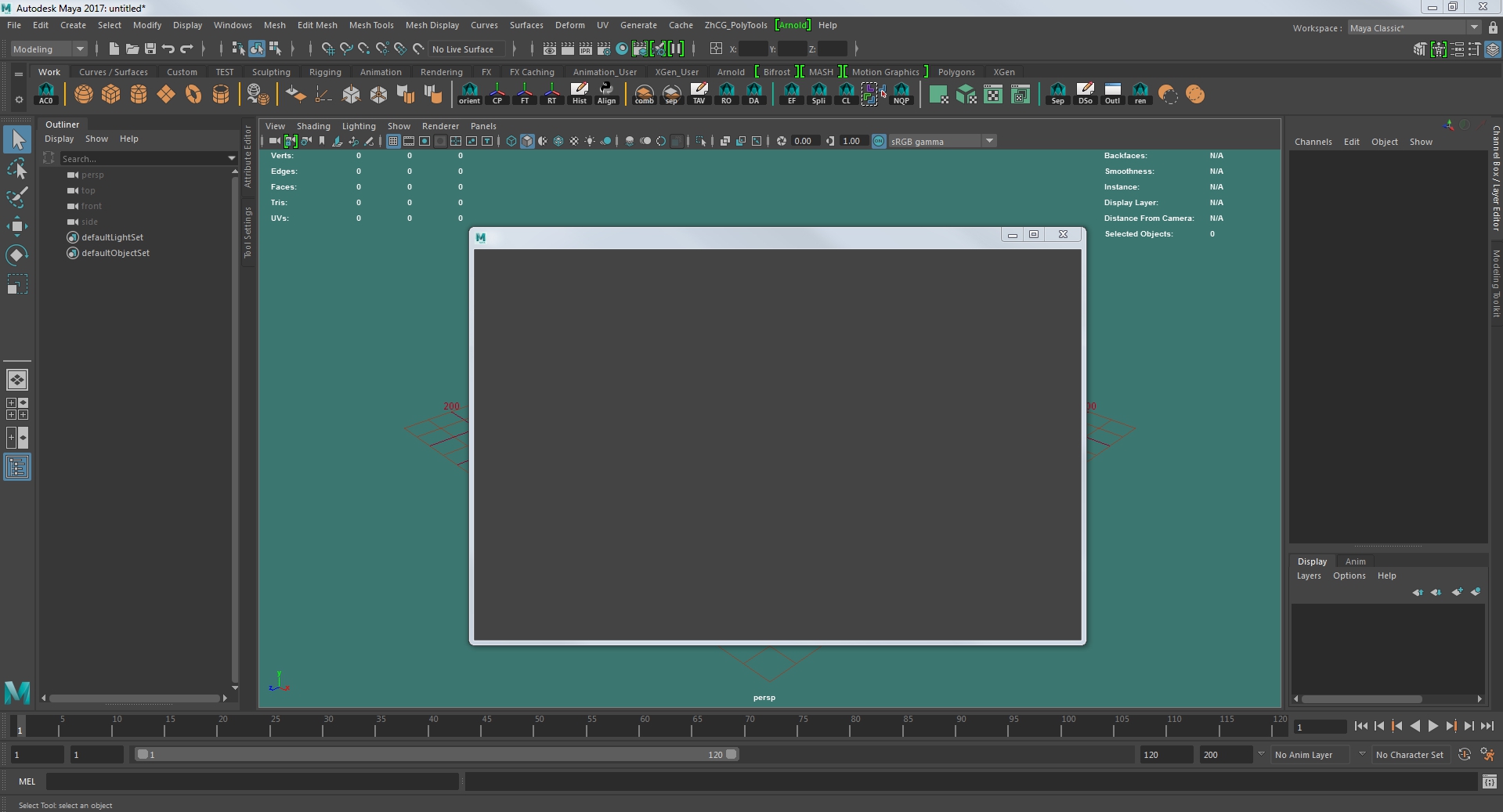Click the polygon sphere shelf icon
The width and height of the screenshot is (1503, 812).
tap(84, 95)
